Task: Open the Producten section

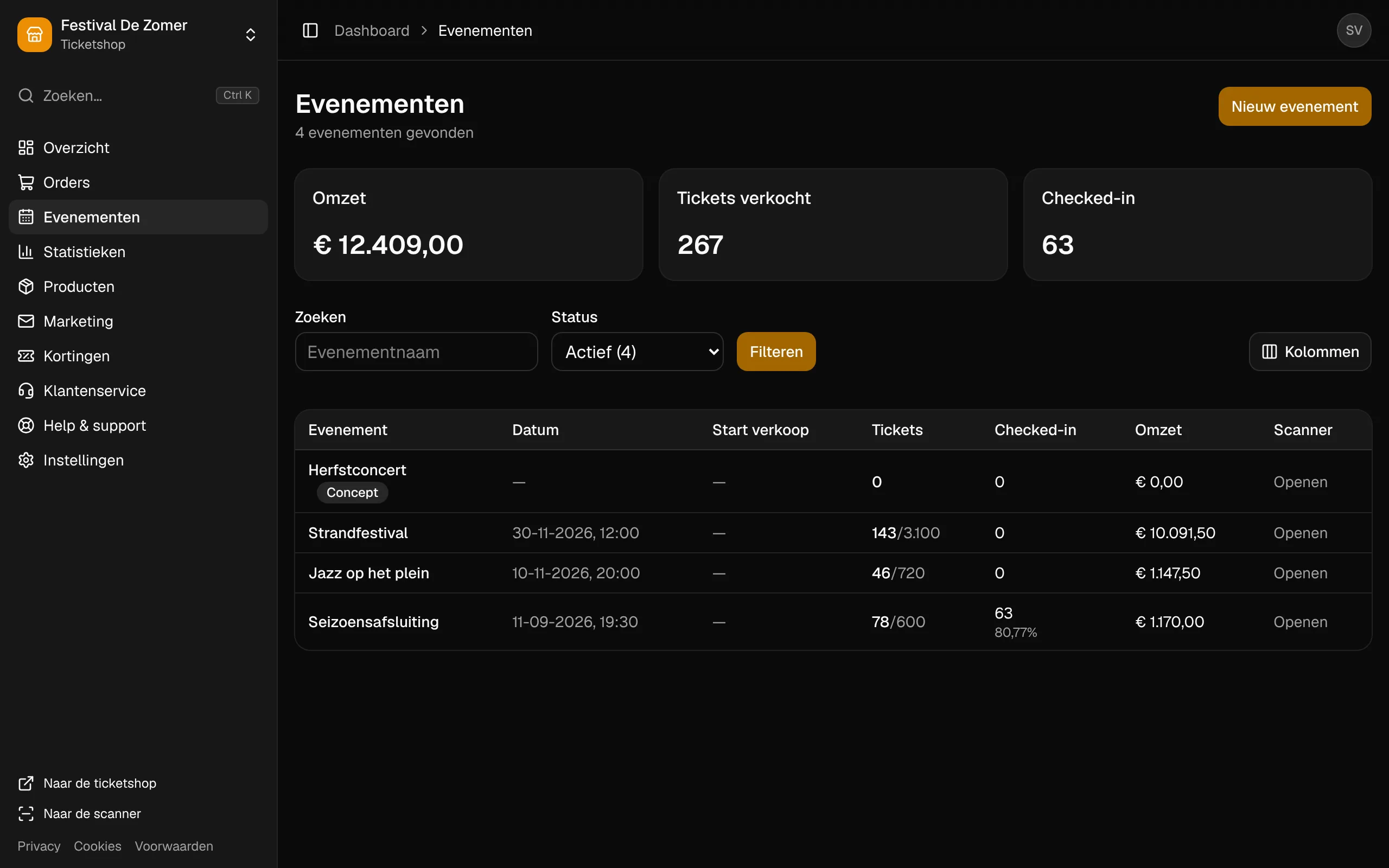Action: (x=138, y=286)
